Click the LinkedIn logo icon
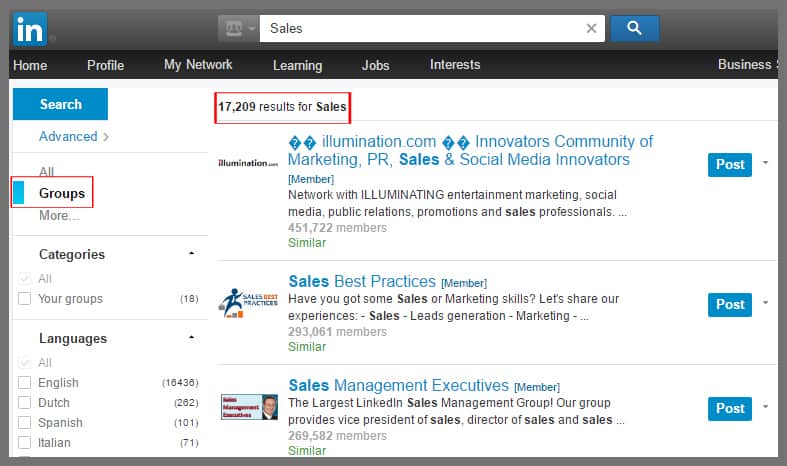Screen dimensions: 787x466 point(31,28)
